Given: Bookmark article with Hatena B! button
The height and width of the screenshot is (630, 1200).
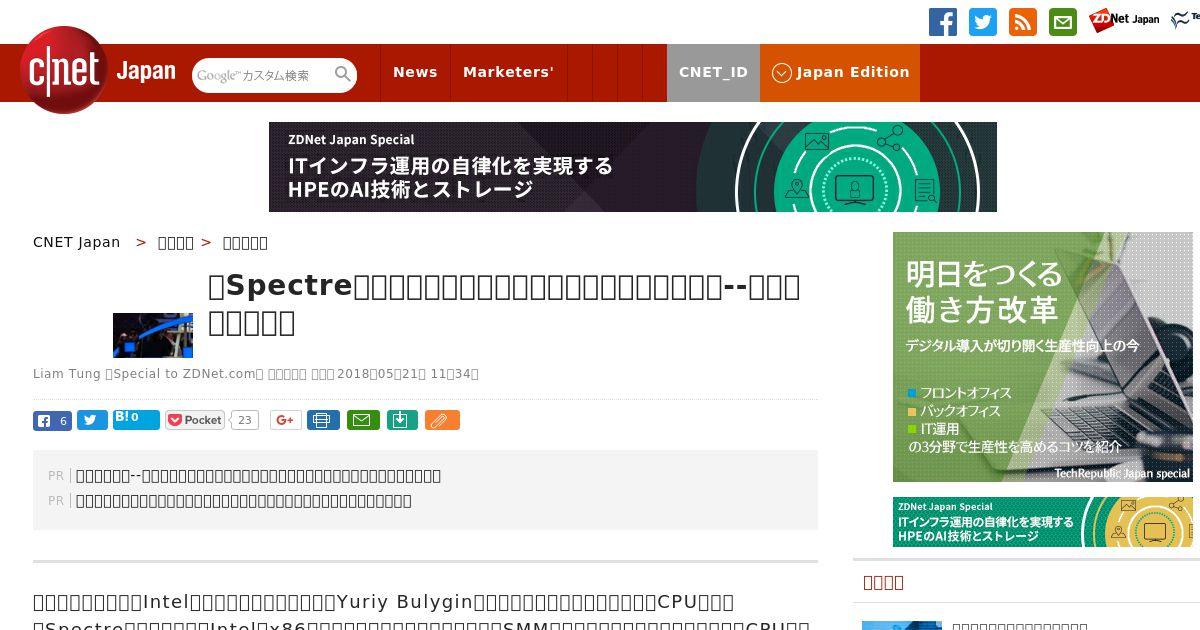Looking at the screenshot, I should pos(136,419).
